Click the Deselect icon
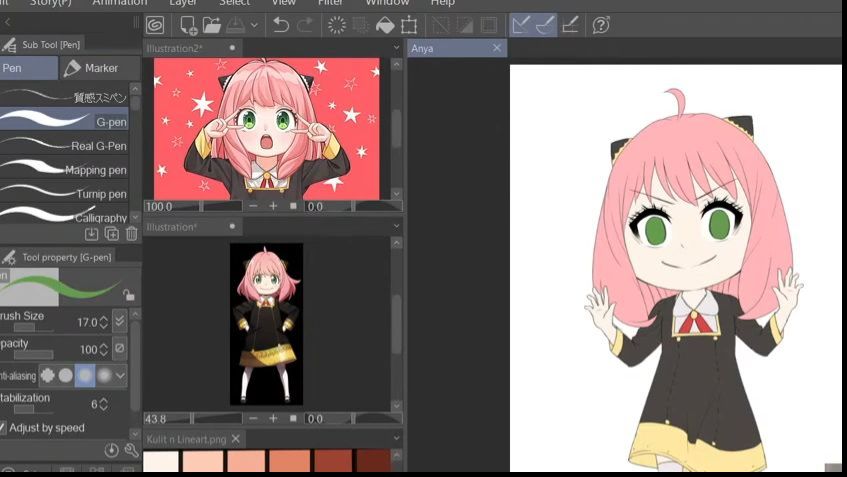This screenshot has width=847, height=477. pyautogui.click(x=440, y=25)
